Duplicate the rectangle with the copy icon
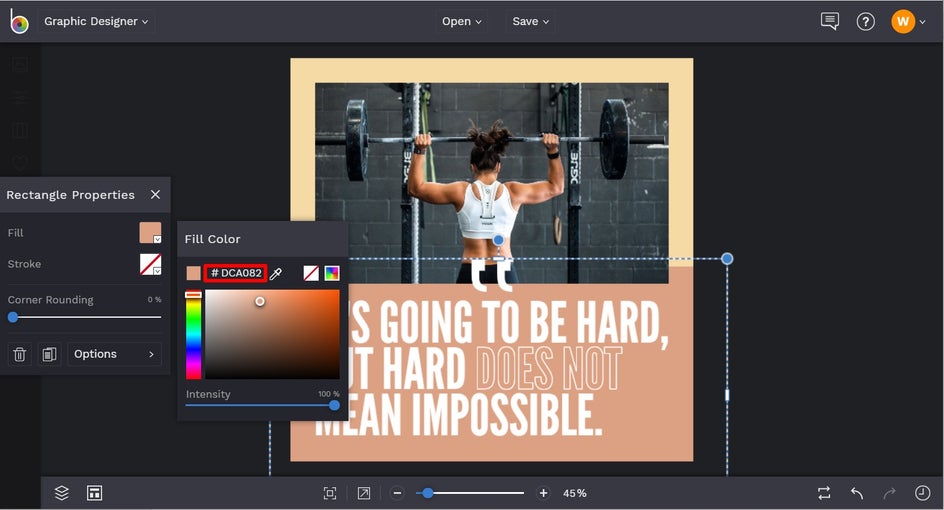The image size is (944, 510). 49,354
